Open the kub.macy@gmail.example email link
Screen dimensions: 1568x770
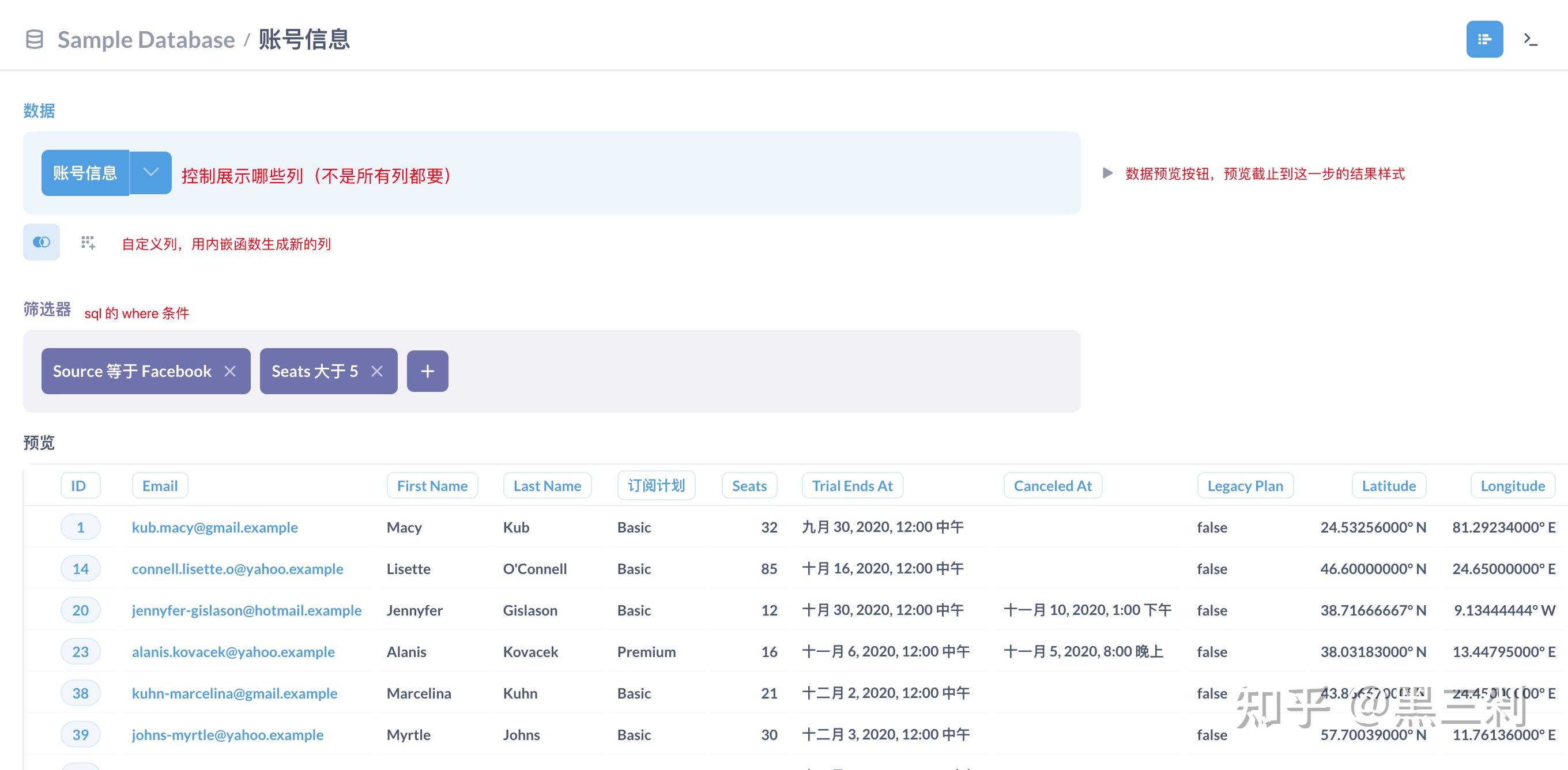coord(215,527)
